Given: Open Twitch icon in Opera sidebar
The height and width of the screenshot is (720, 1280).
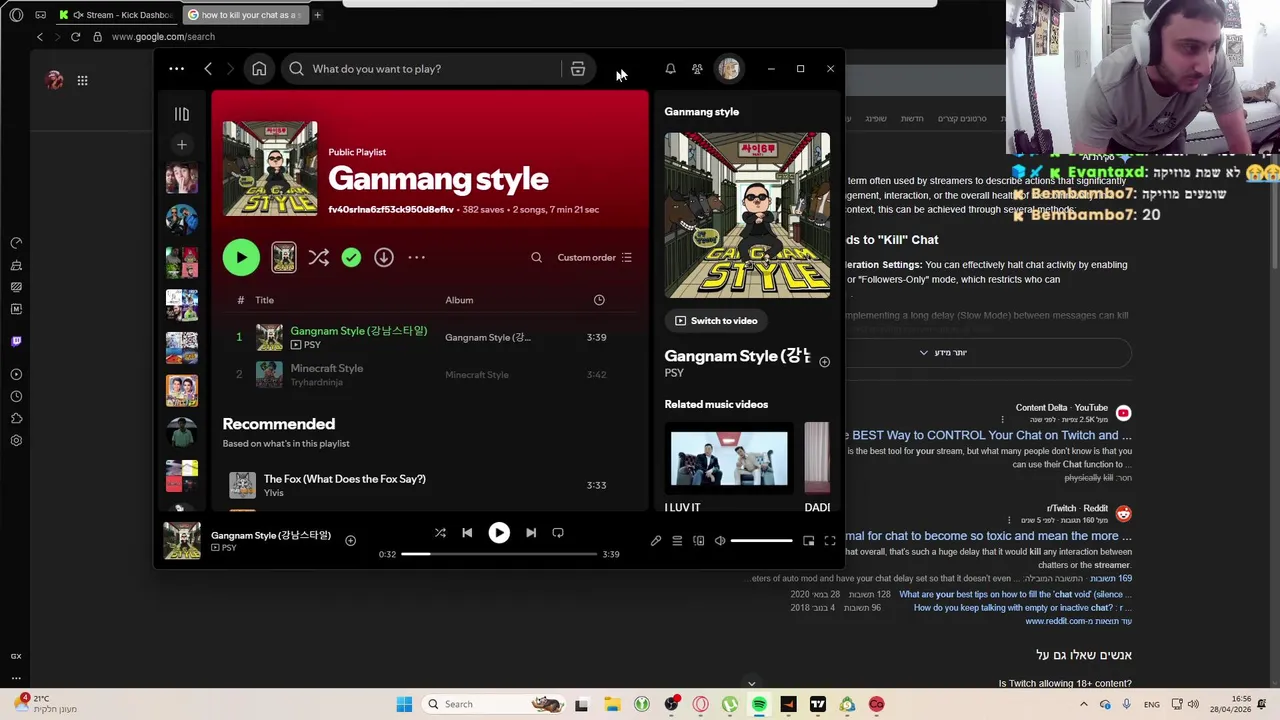Looking at the screenshot, I should [x=16, y=341].
